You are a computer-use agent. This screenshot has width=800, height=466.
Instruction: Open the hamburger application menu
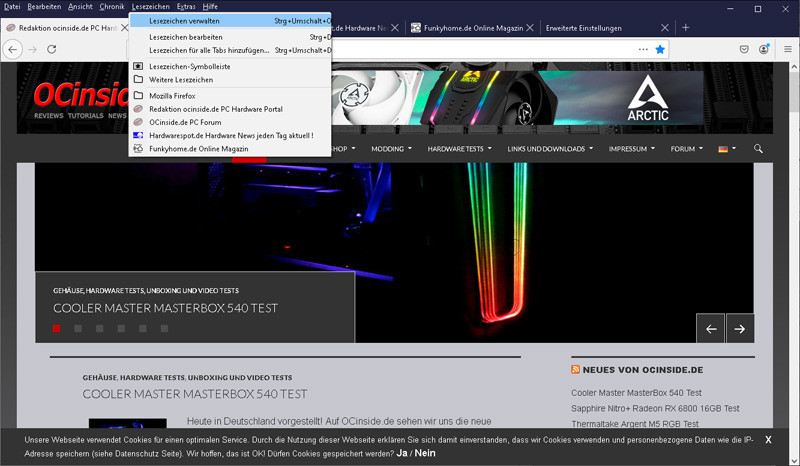point(788,50)
